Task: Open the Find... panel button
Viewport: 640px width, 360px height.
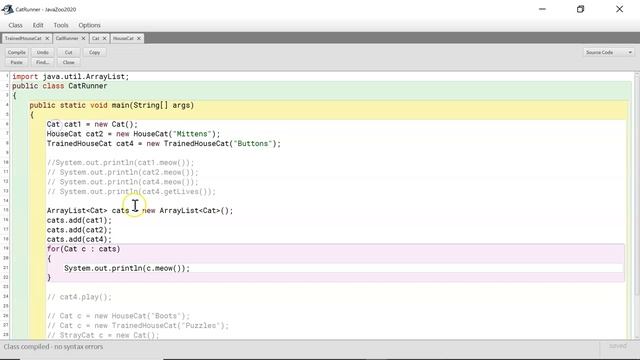Action: coord(42,62)
